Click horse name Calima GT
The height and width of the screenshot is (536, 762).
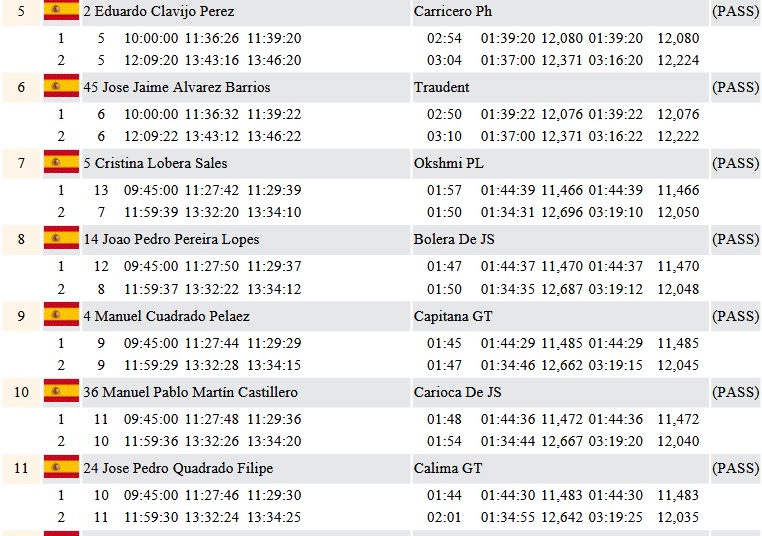tap(448, 468)
